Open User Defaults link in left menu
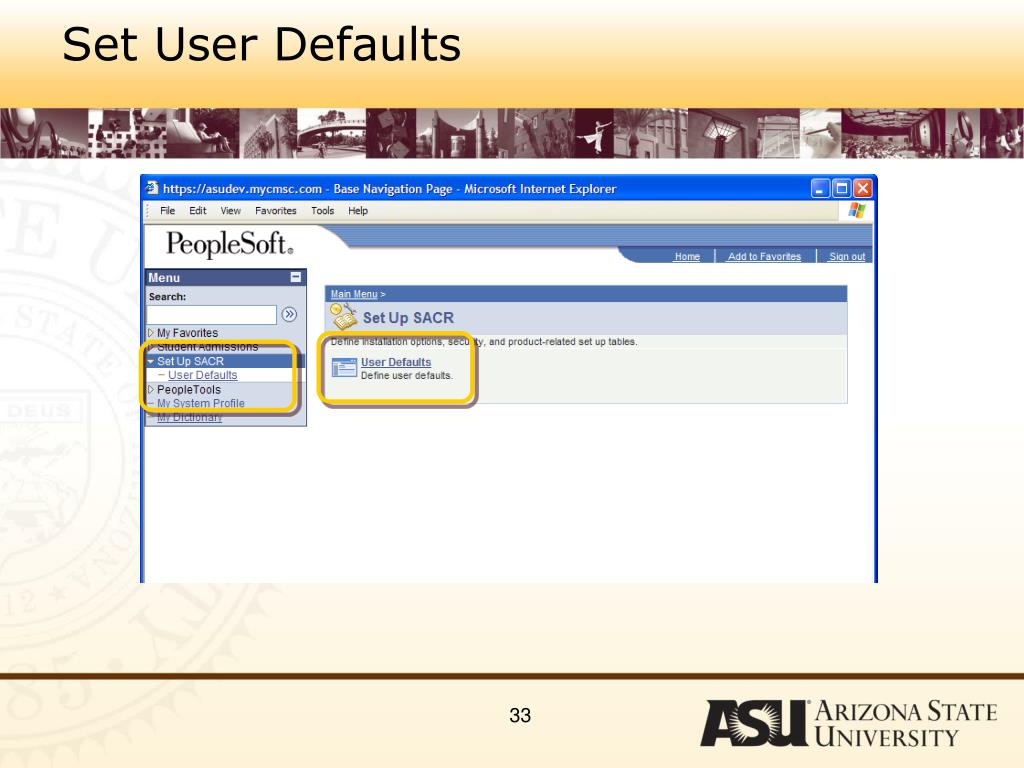Image resolution: width=1024 pixels, height=768 pixels. click(202, 375)
